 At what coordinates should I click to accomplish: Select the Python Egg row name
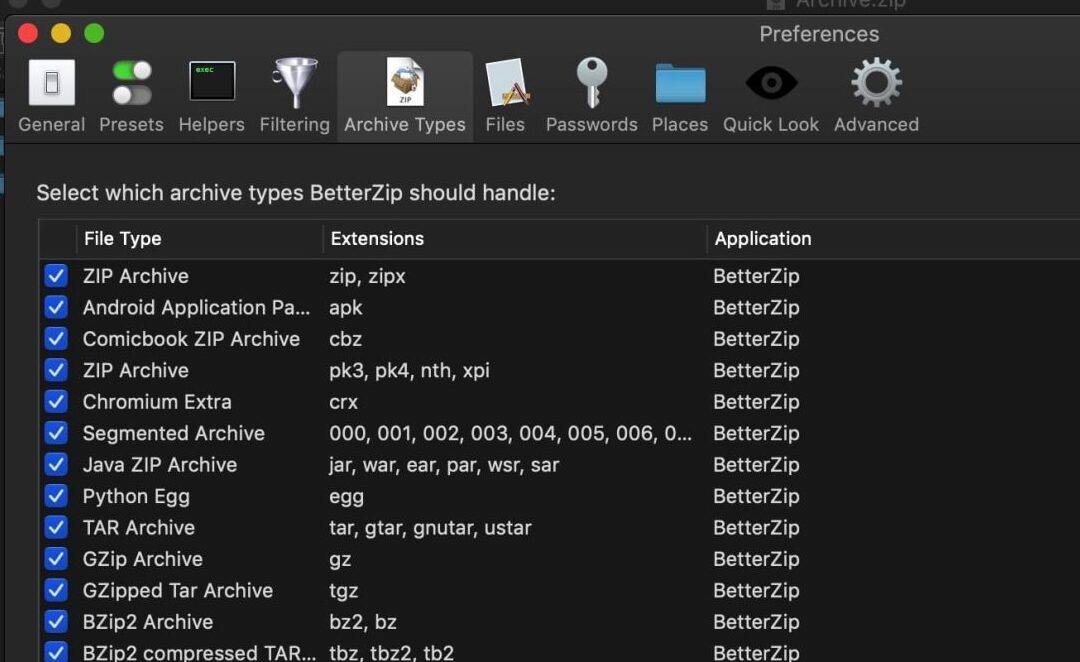(136, 497)
